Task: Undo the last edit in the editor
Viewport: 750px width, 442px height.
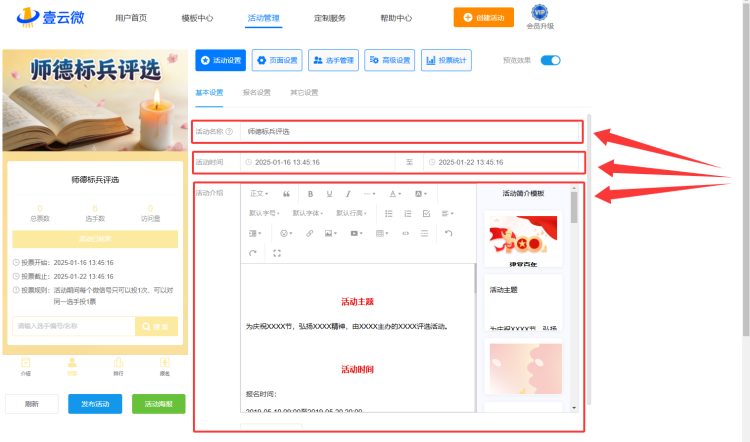Action: 448,233
